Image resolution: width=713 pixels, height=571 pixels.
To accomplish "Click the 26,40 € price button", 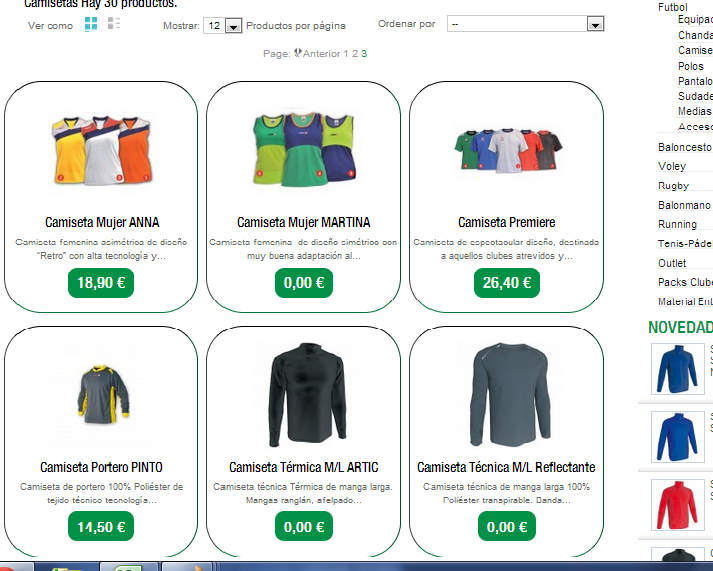I will (507, 283).
